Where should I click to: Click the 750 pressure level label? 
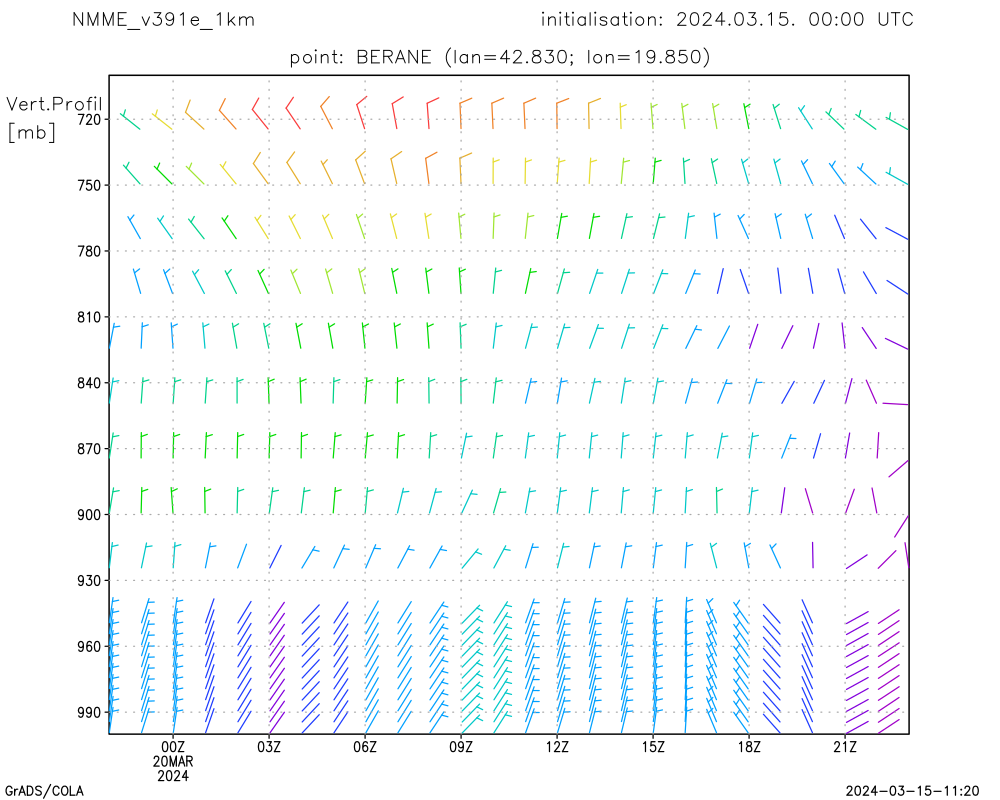point(89,185)
